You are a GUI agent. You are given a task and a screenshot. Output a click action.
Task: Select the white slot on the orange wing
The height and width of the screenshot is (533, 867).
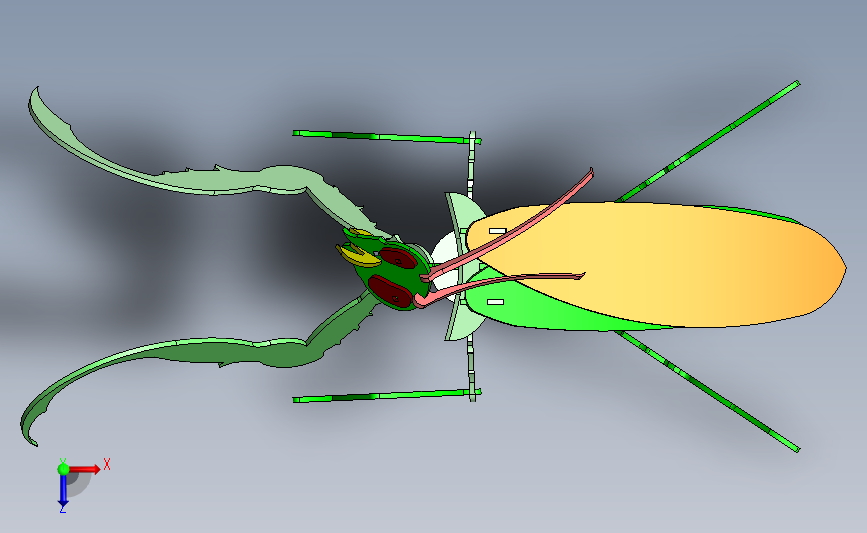click(498, 231)
